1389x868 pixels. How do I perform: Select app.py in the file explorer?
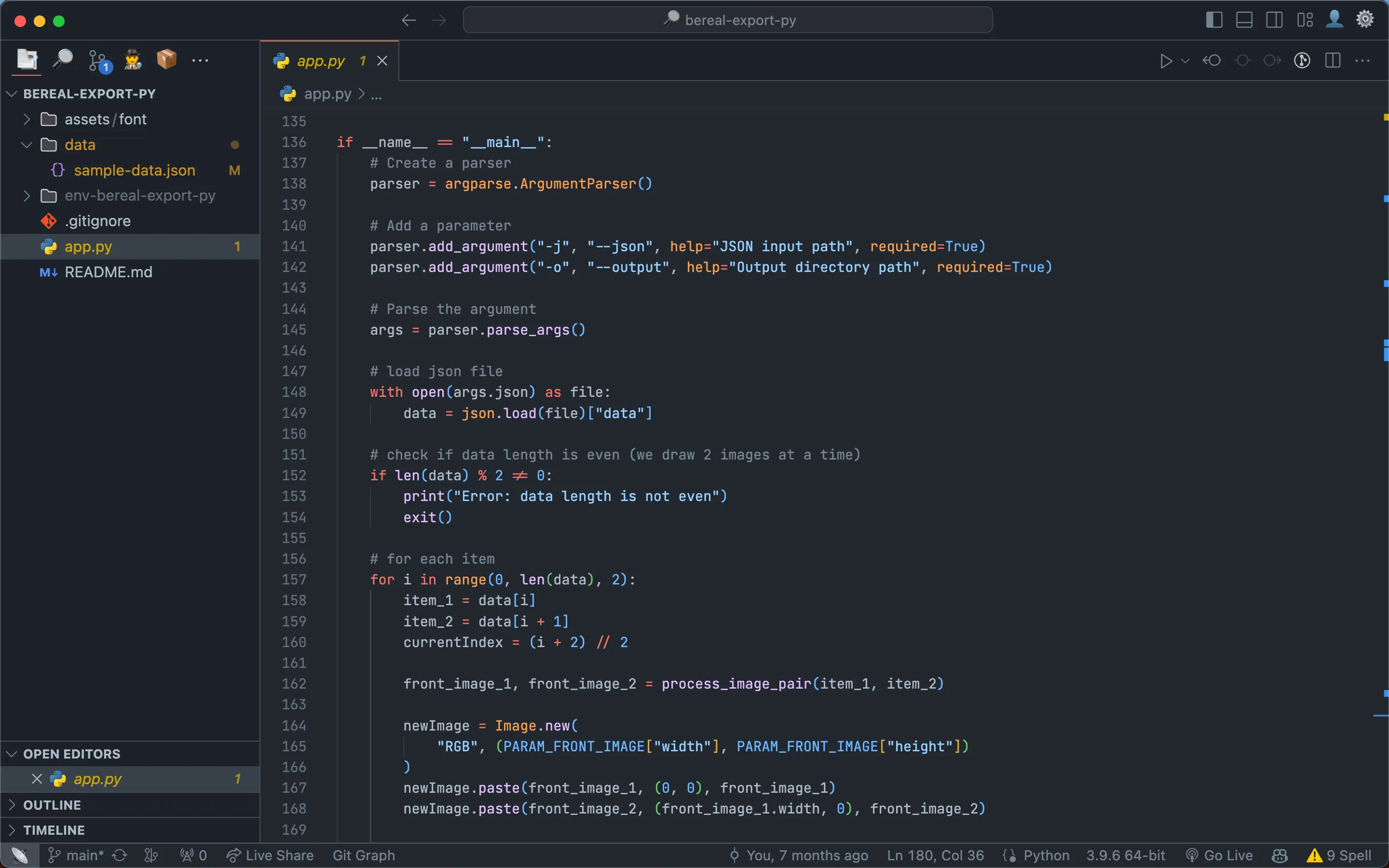[x=130, y=247]
